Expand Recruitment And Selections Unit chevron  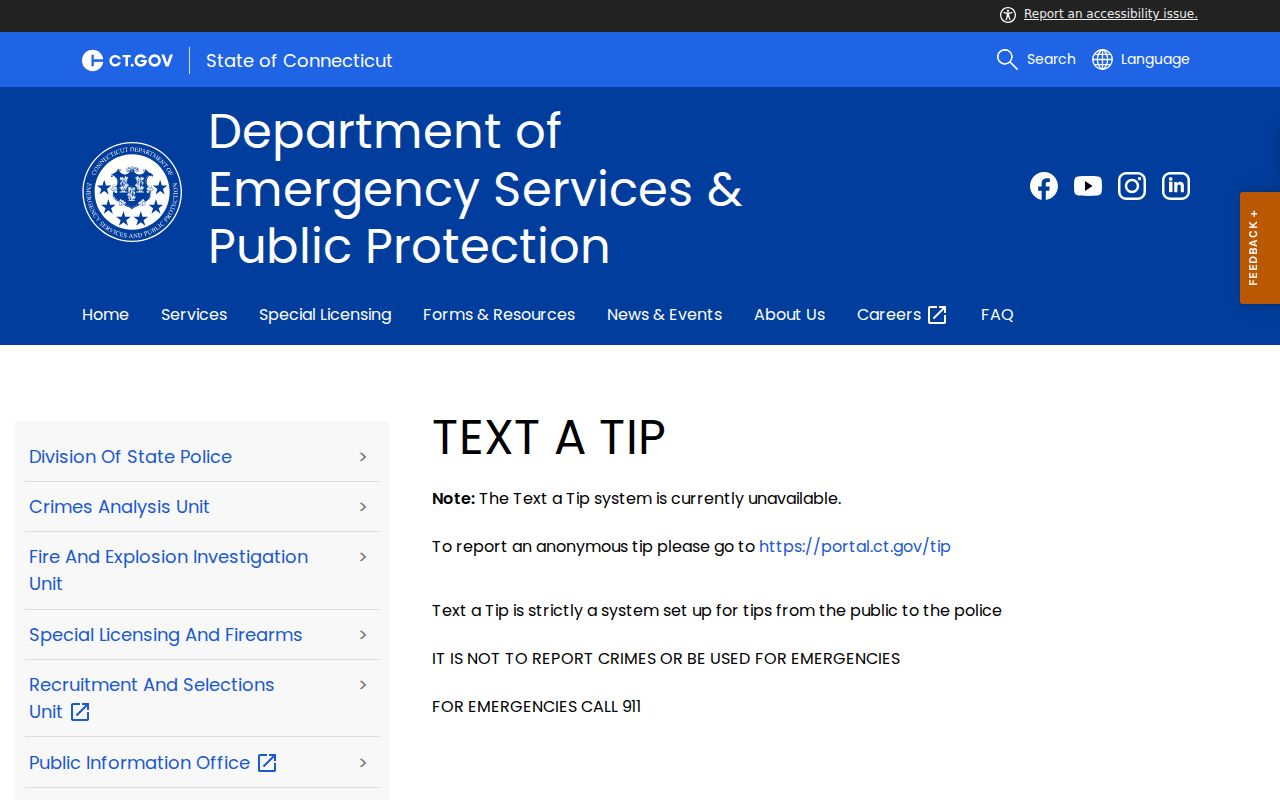pyautogui.click(x=363, y=685)
